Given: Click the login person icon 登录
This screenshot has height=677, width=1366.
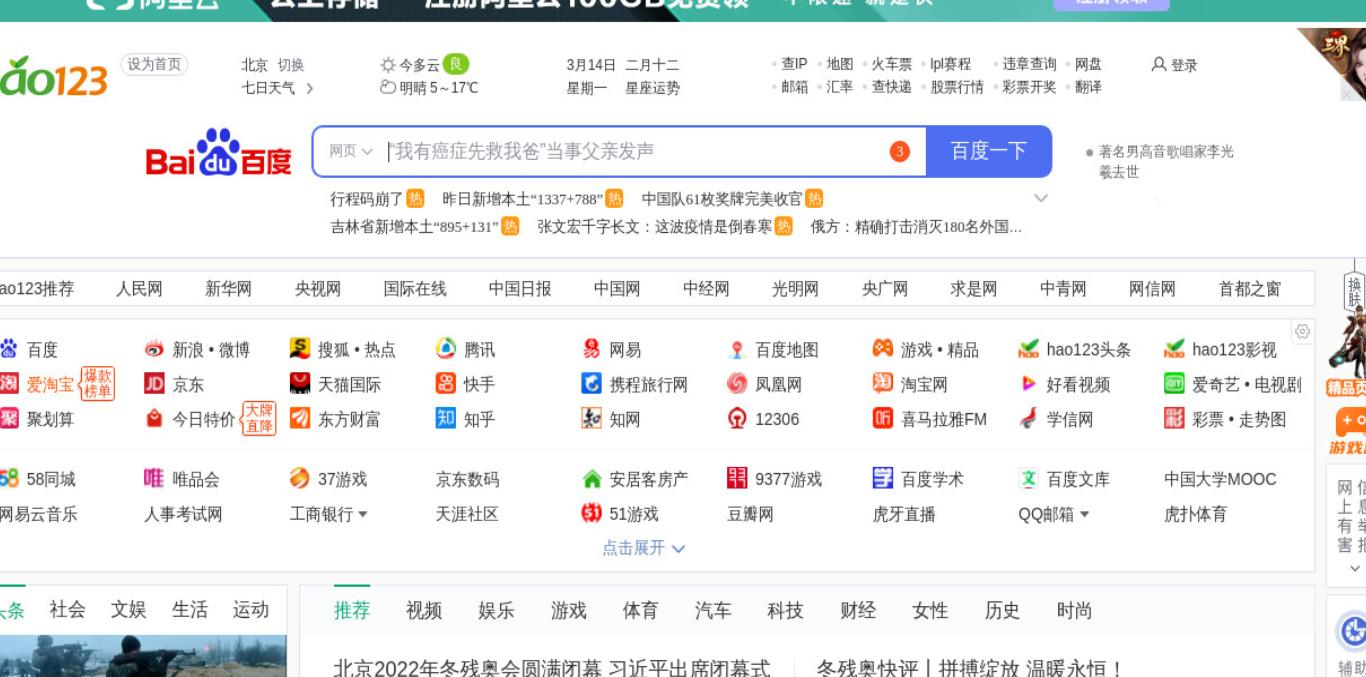Looking at the screenshot, I should pyautogui.click(x=1159, y=64).
